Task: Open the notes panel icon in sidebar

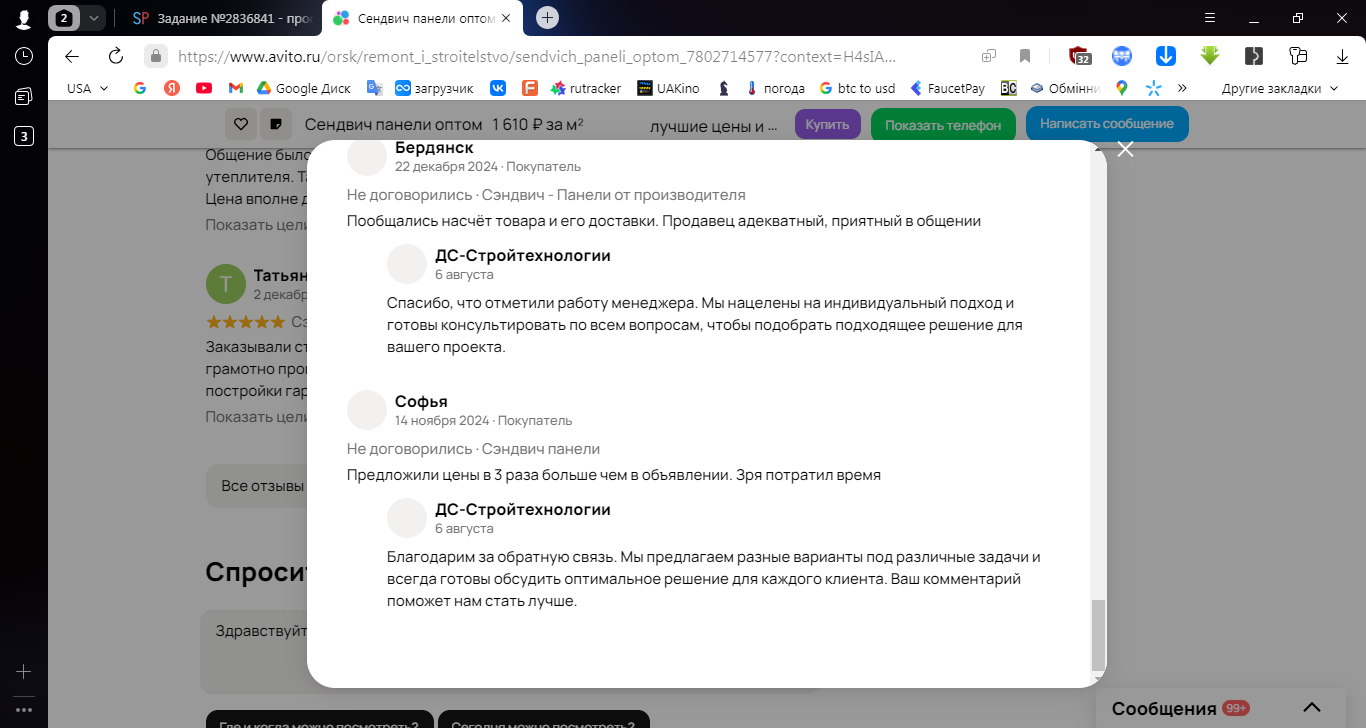Action: (24, 96)
